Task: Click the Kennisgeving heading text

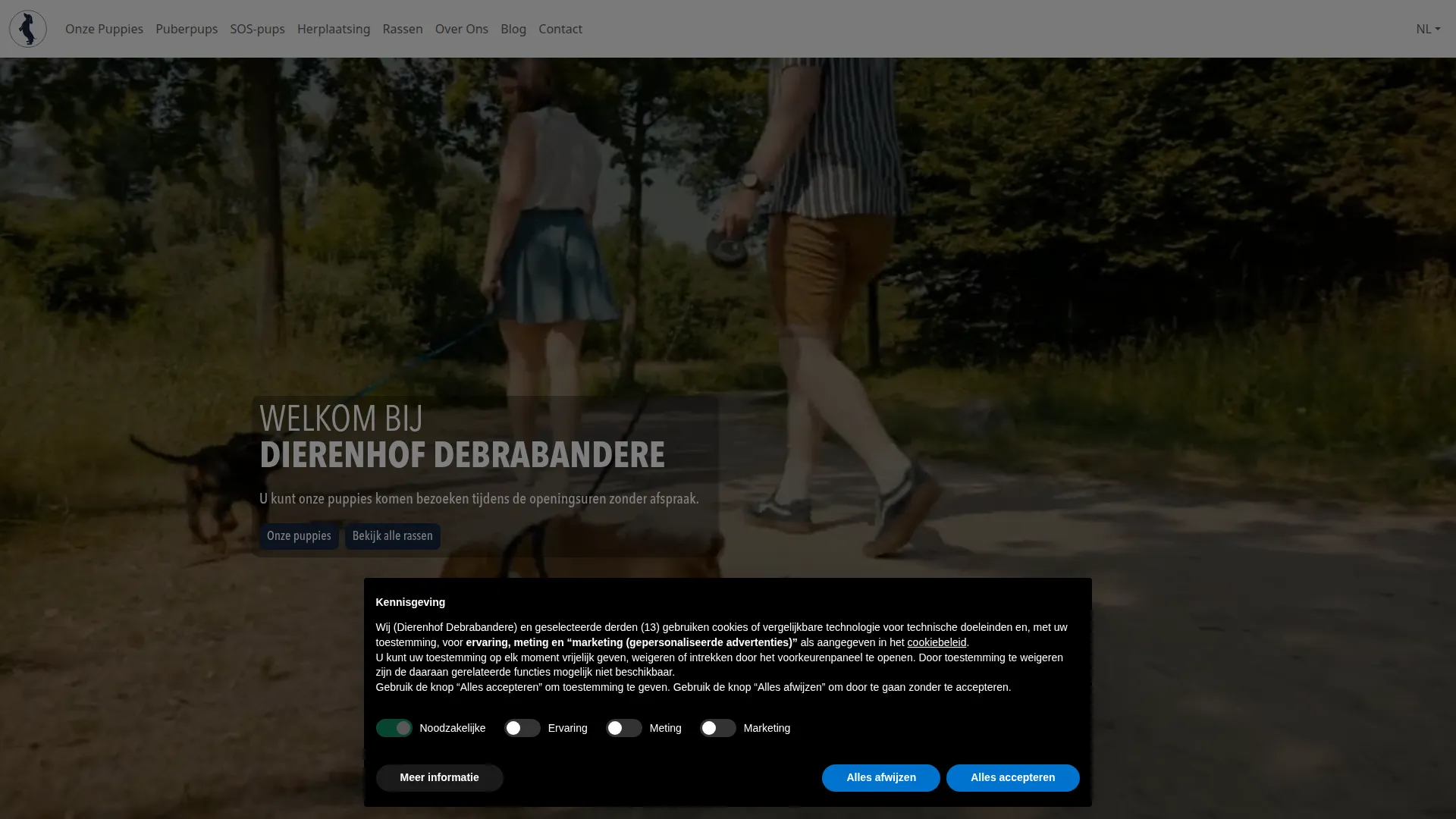Action: (410, 602)
